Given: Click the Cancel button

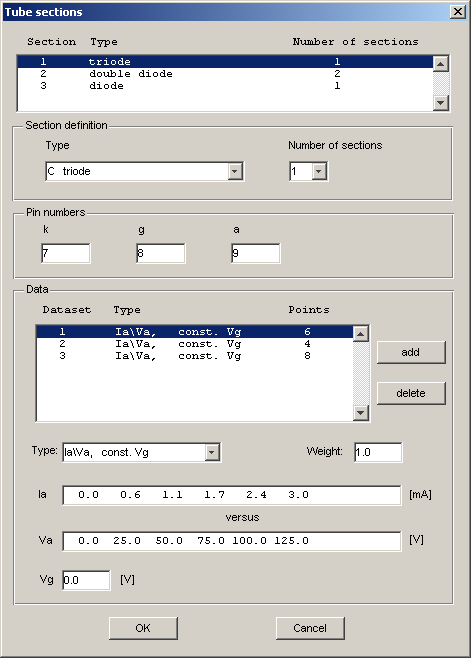Looking at the screenshot, I should (x=310, y=628).
